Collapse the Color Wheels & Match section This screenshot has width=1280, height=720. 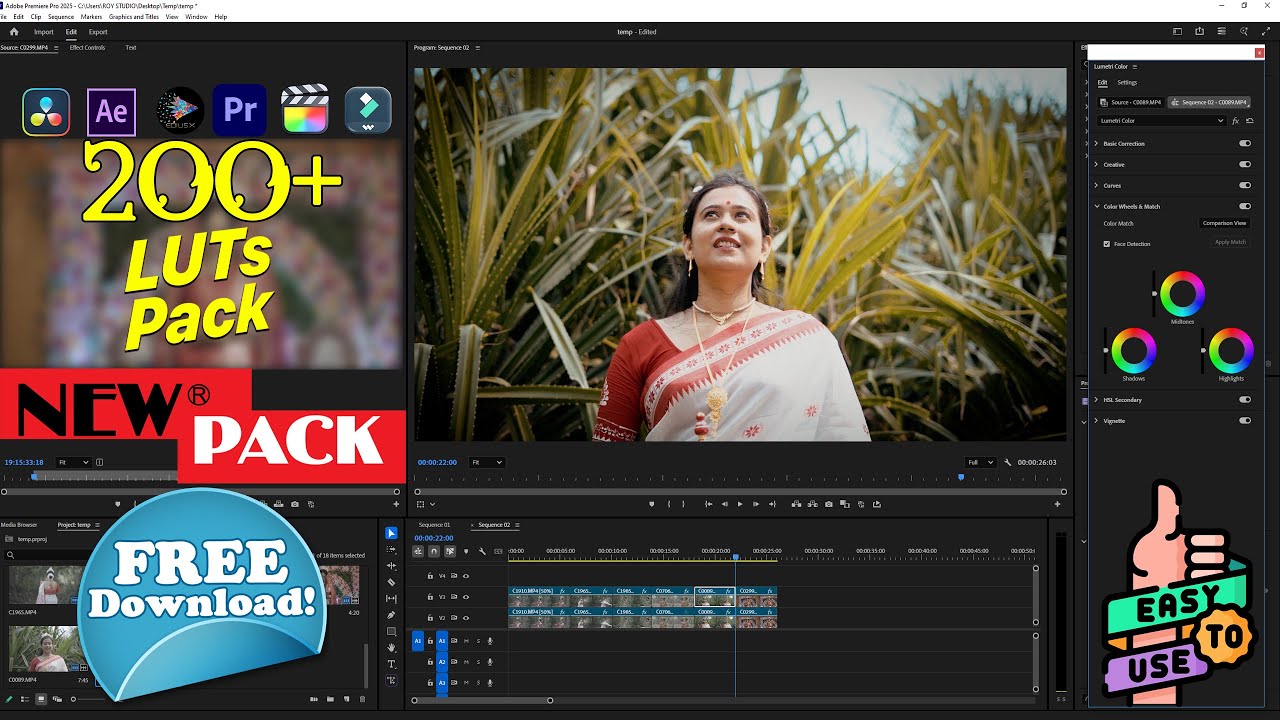1097,206
